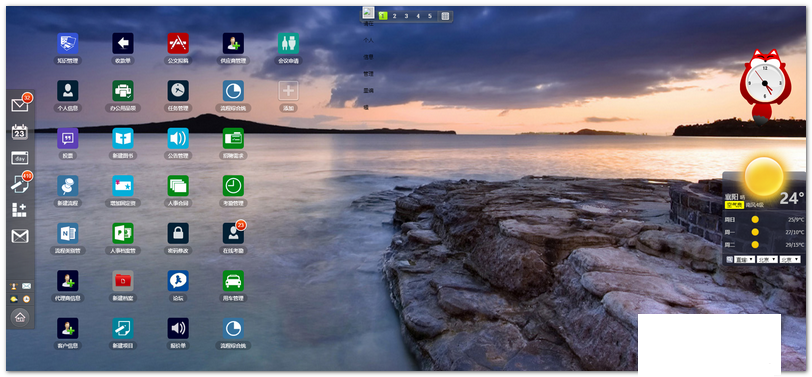The height and width of the screenshot is (377, 812).
Task: Open the 用车管理 car icon
Action: click(x=233, y=281)
